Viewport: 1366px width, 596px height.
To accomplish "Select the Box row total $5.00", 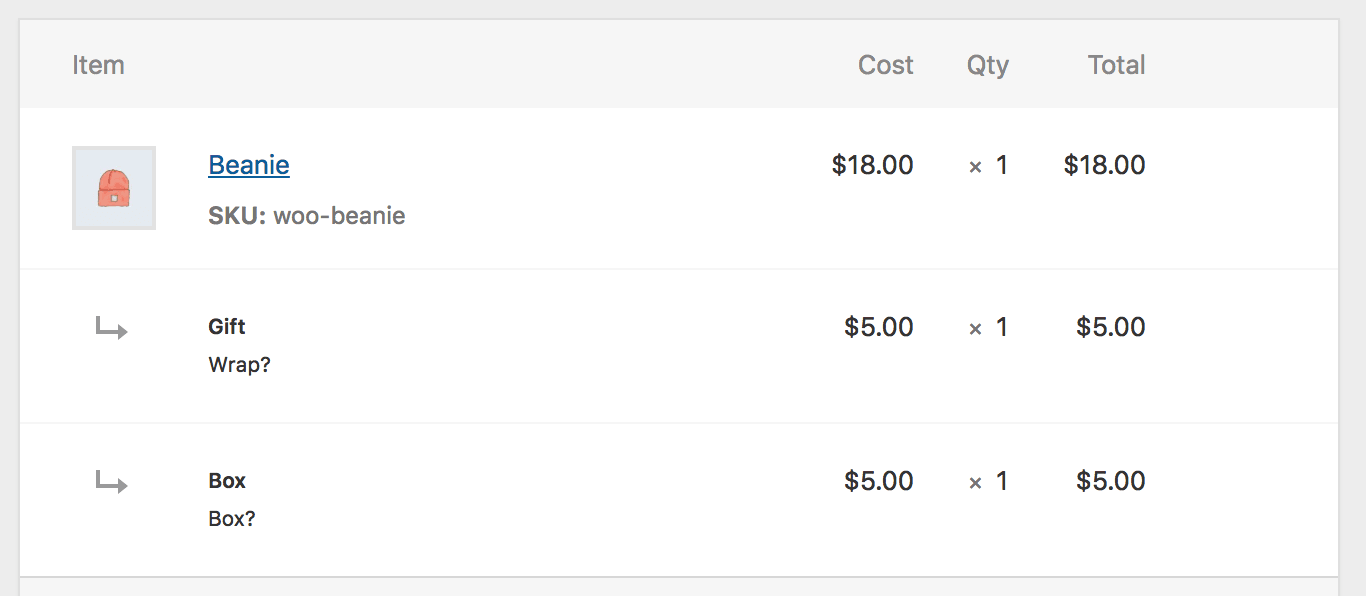I will pyautogui.click(x=1110, y=481).
